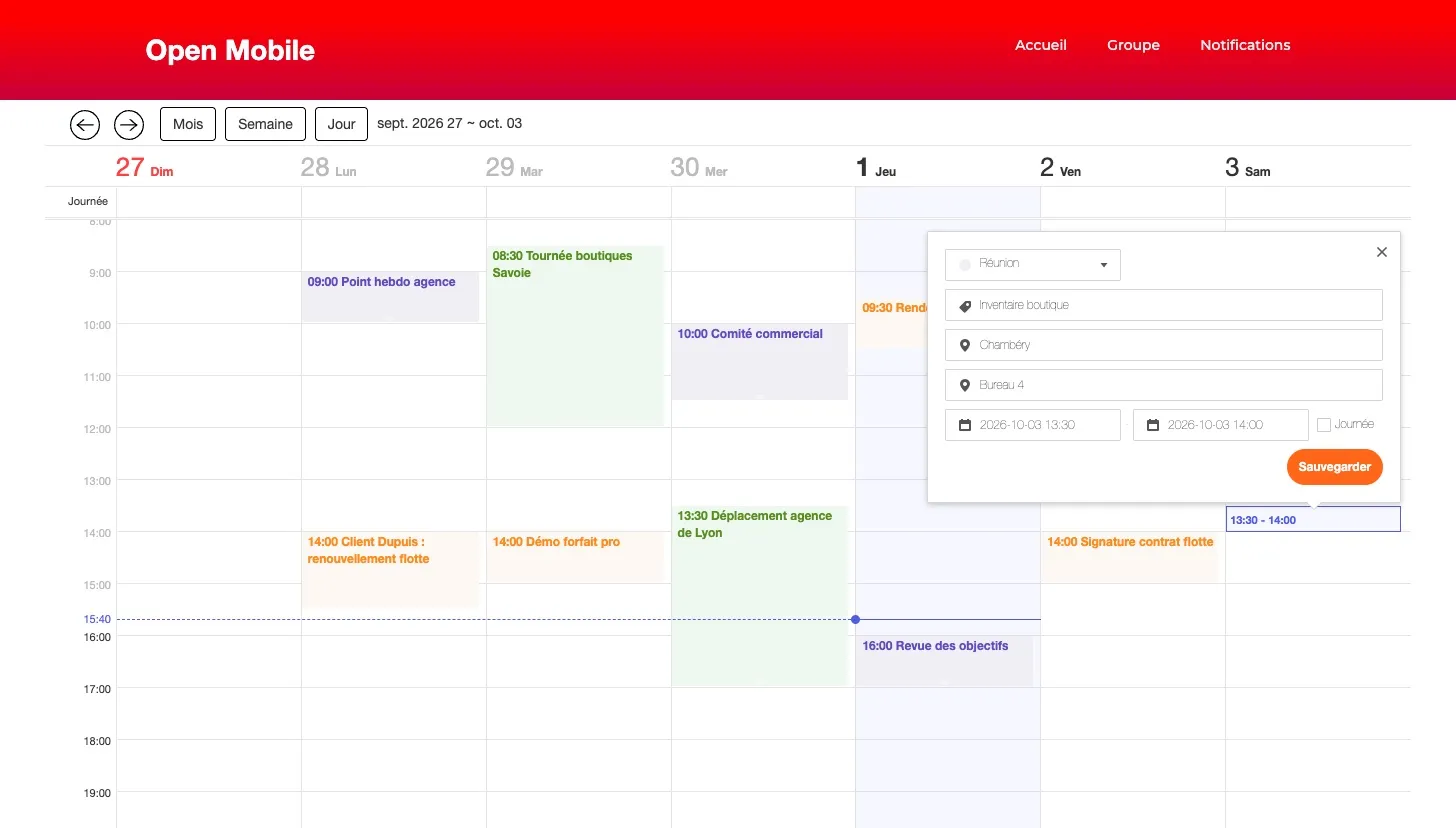Click the calendar icon in start date field

tap(965, 425)
